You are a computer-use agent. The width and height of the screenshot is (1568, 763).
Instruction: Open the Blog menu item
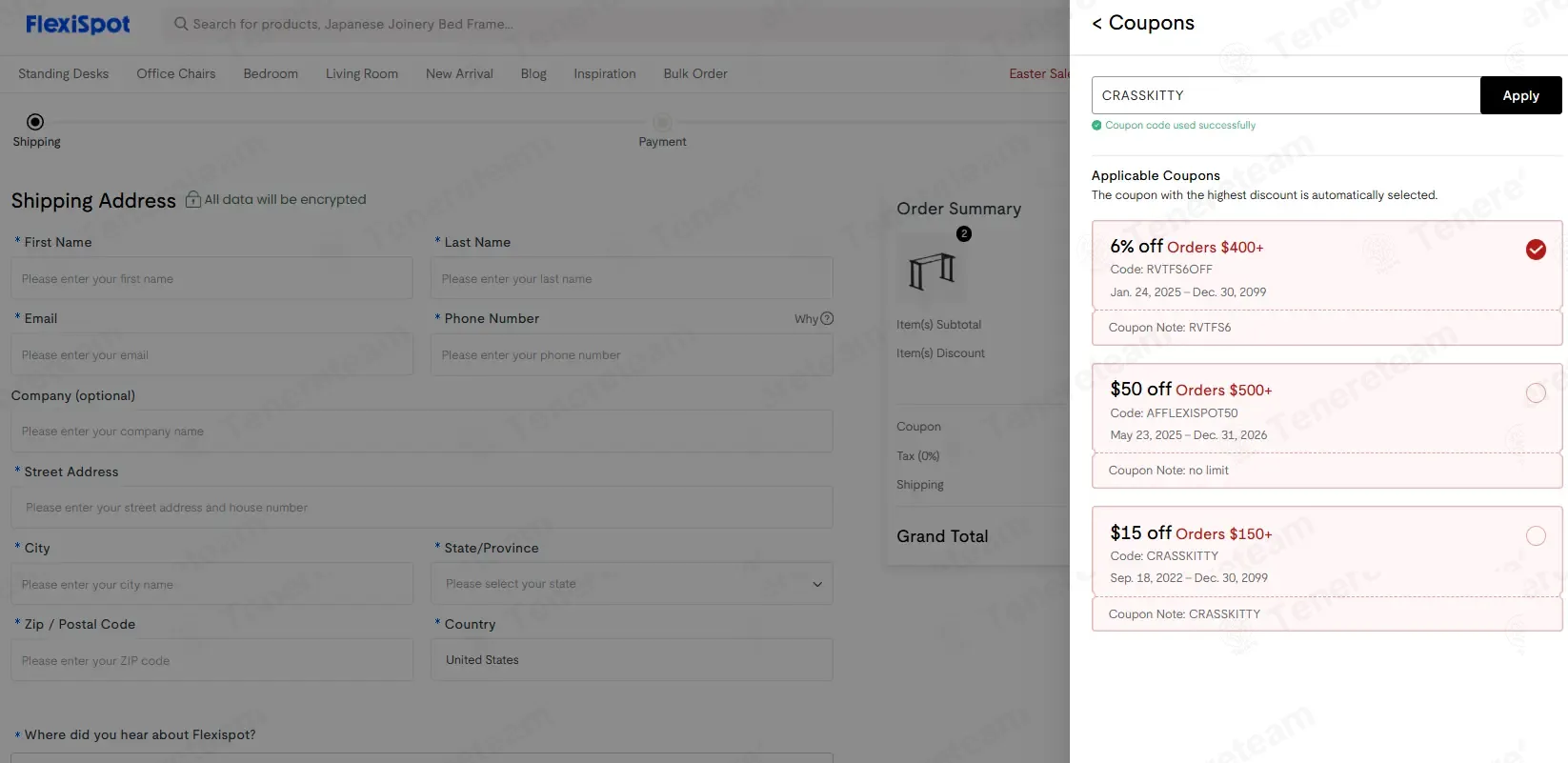533,73
